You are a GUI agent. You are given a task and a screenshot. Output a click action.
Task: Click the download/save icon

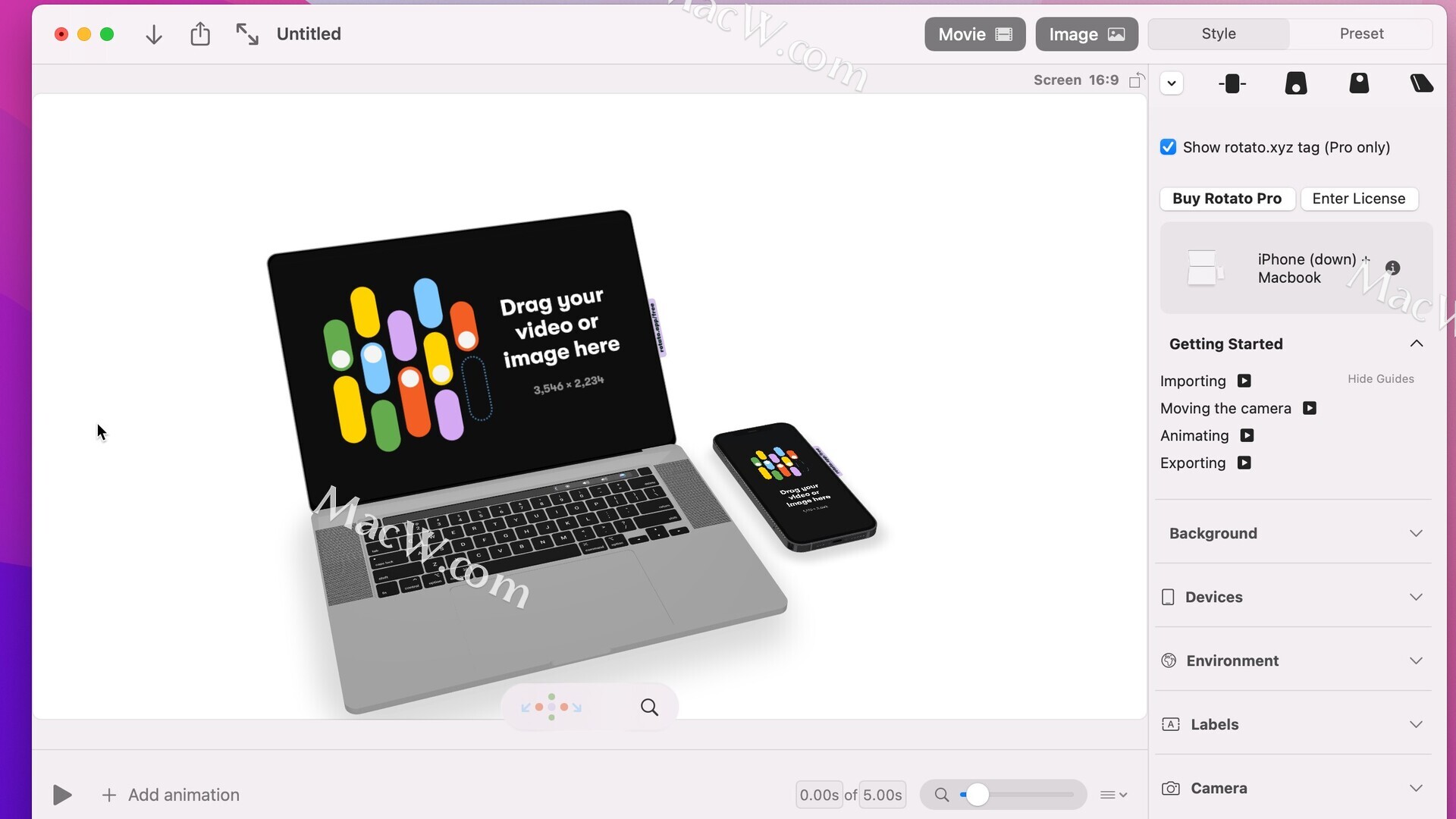pos(153,33)
